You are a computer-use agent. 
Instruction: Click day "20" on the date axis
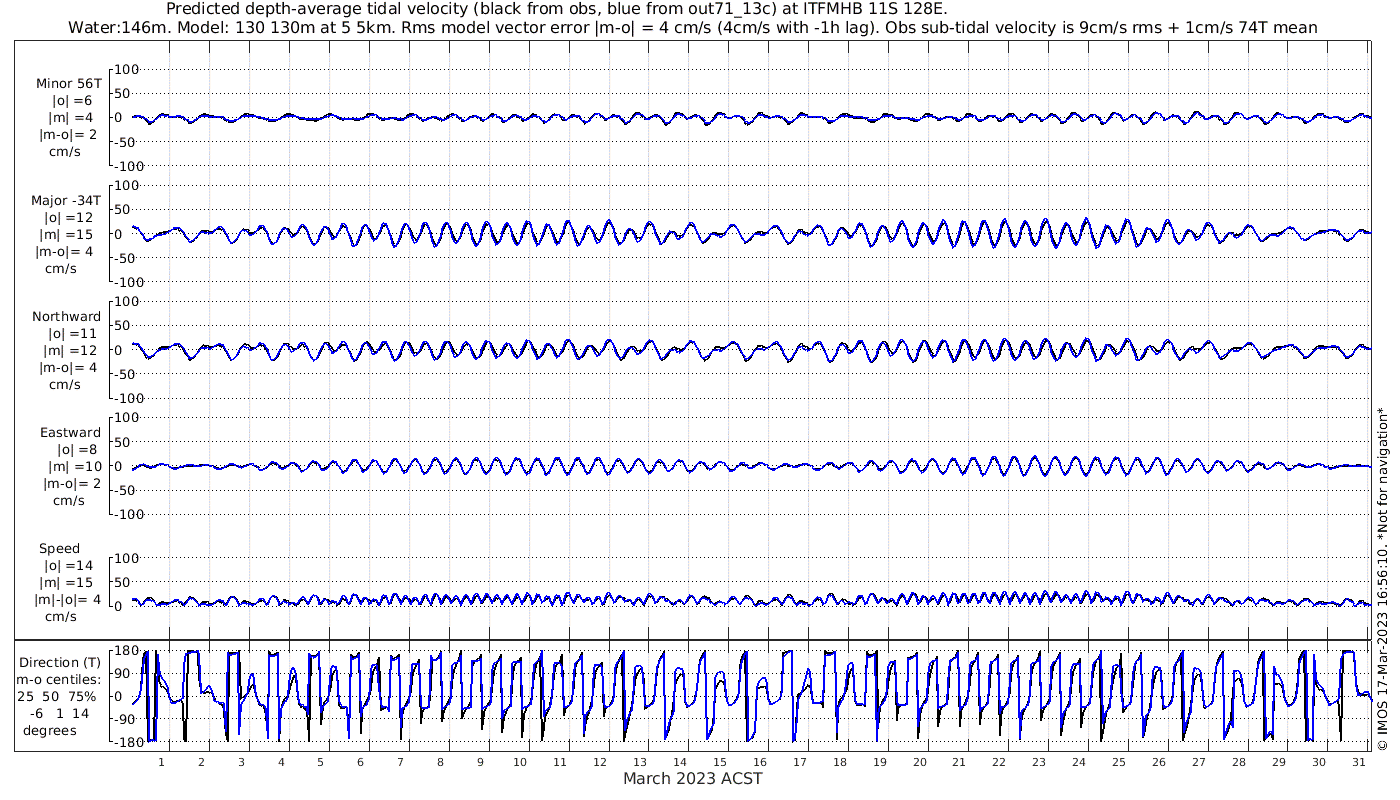[919, 762]
